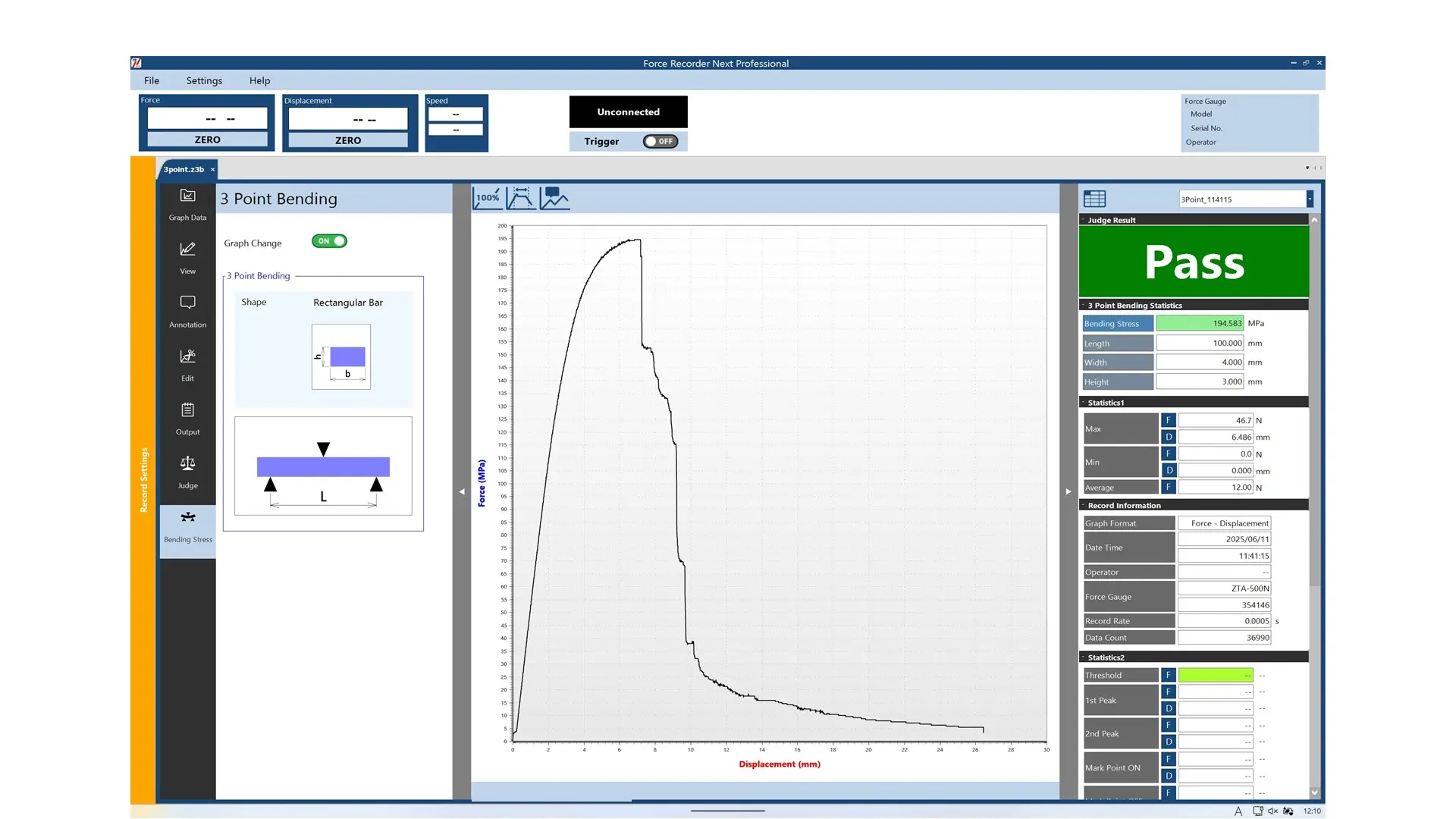Open the data table grid icon

tap(1094, 199)
